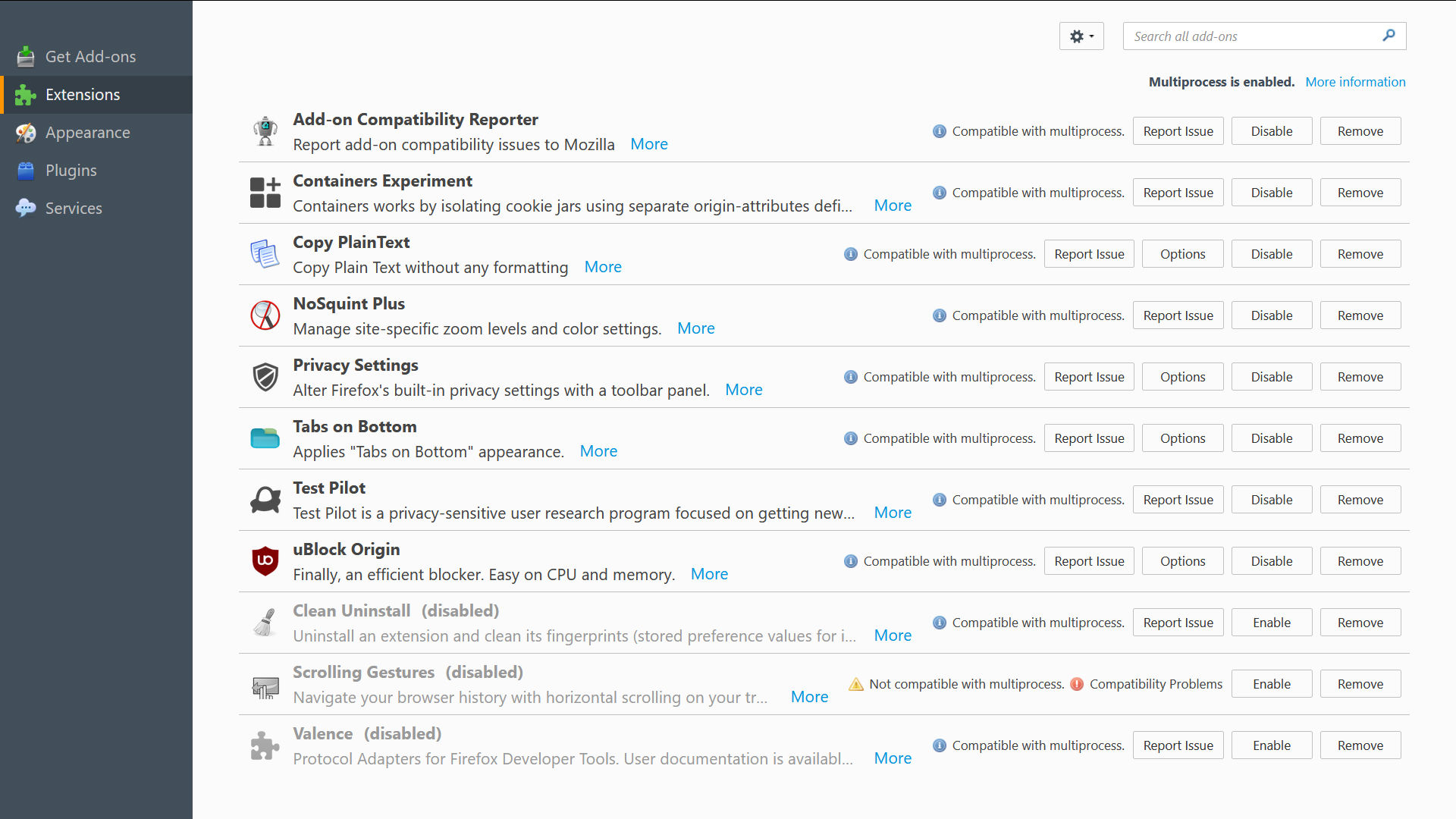Enable the Clean Uninstall extension
1456x819 pixels.
point(1271,623)
